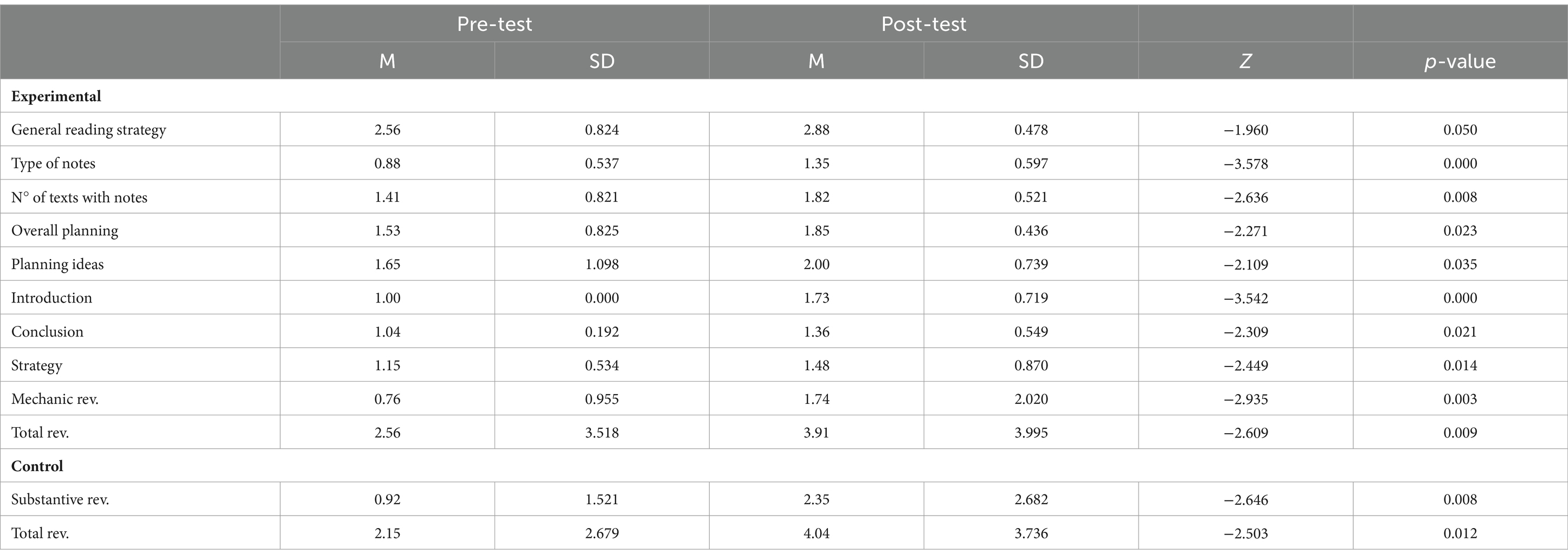Click the p-value 0.050 cell
Screen dimensions: 1568x559
click(x=1460, y=130)
